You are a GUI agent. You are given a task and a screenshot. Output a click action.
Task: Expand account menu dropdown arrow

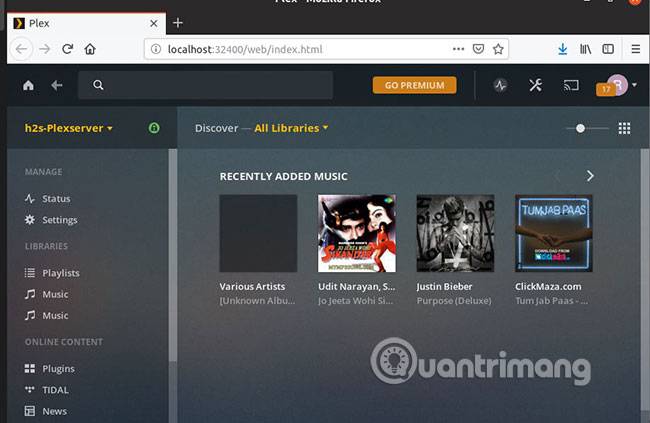click(634, 85)
